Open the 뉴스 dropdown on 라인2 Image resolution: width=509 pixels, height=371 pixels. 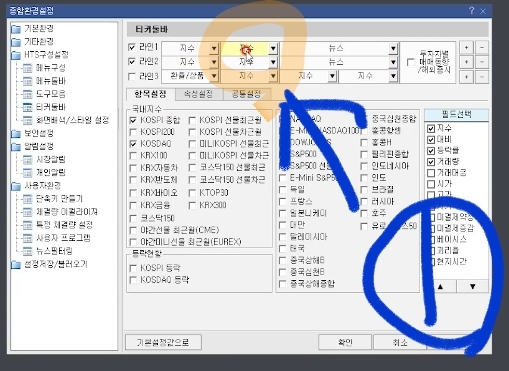click(x=393, y=62)
